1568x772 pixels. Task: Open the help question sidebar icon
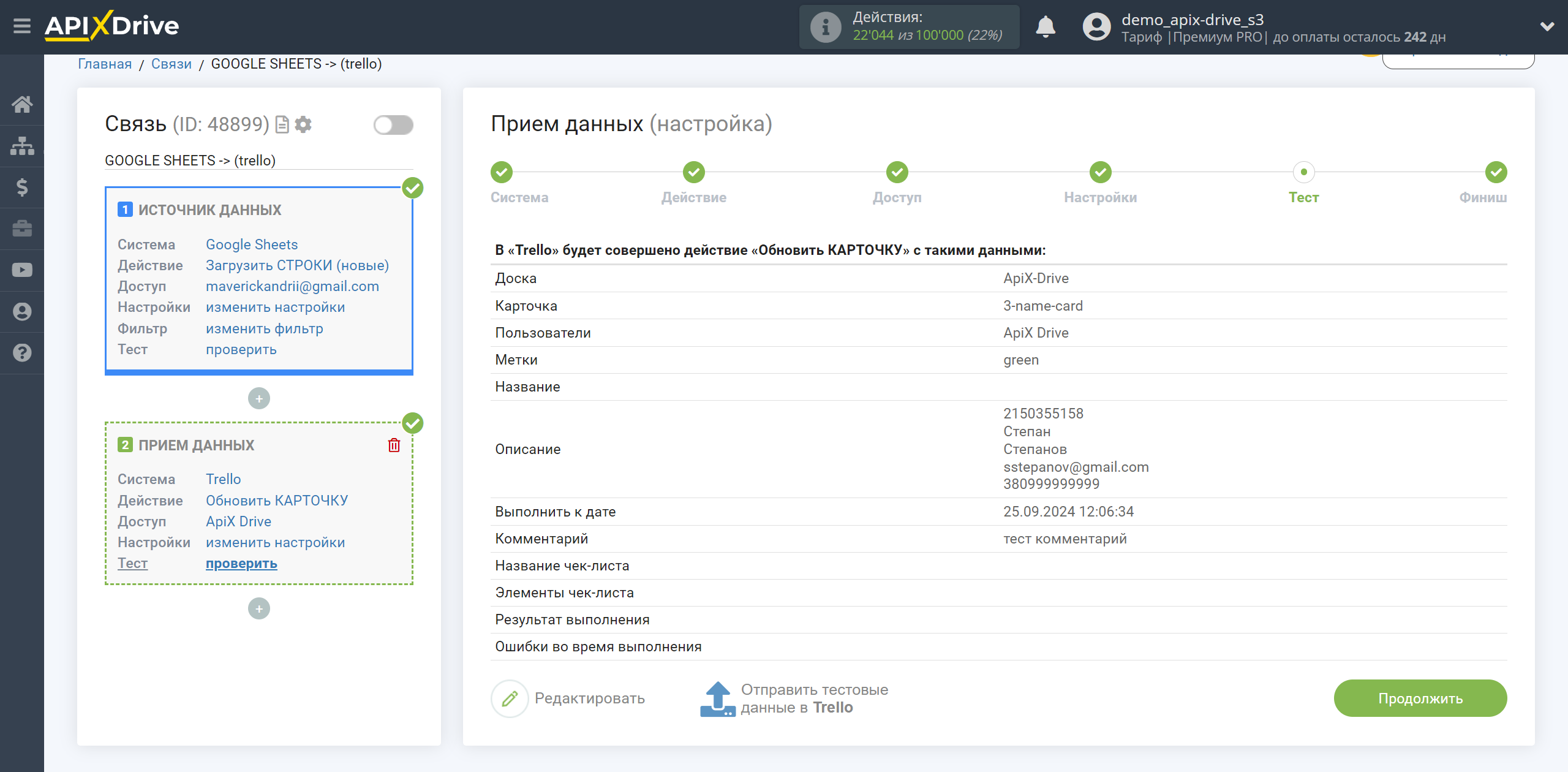click(22, 353)
